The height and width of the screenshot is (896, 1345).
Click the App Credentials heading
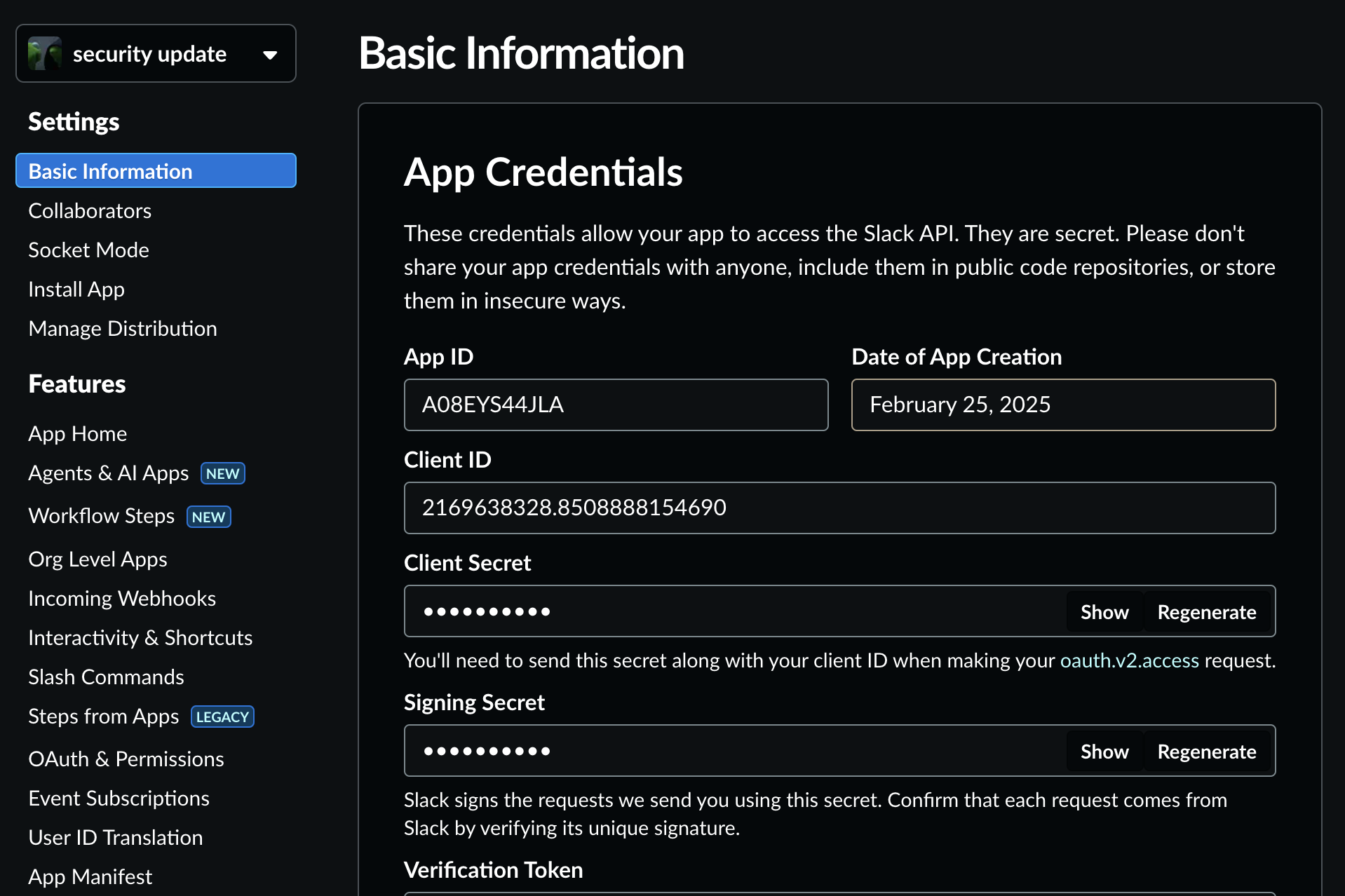(543, 172)
